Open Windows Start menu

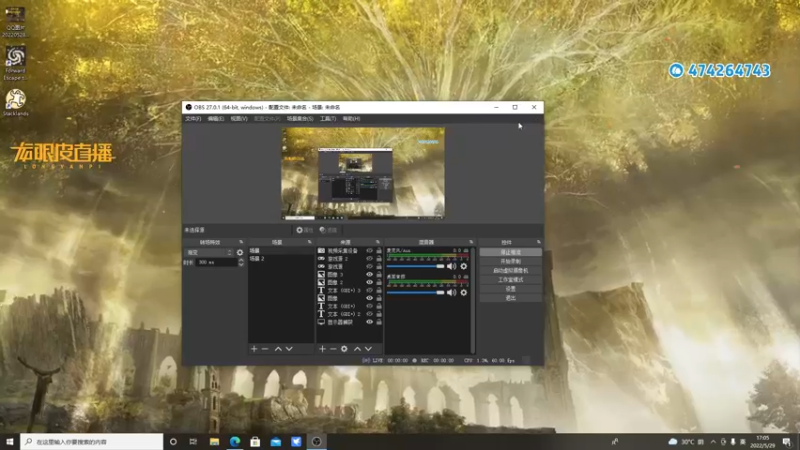point(10,441)
